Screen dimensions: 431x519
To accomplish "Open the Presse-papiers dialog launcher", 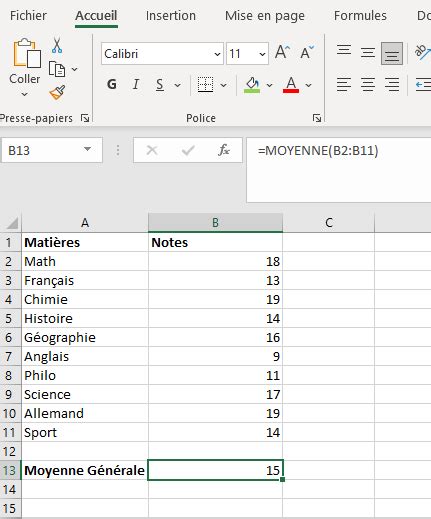I will click(85, 118).
